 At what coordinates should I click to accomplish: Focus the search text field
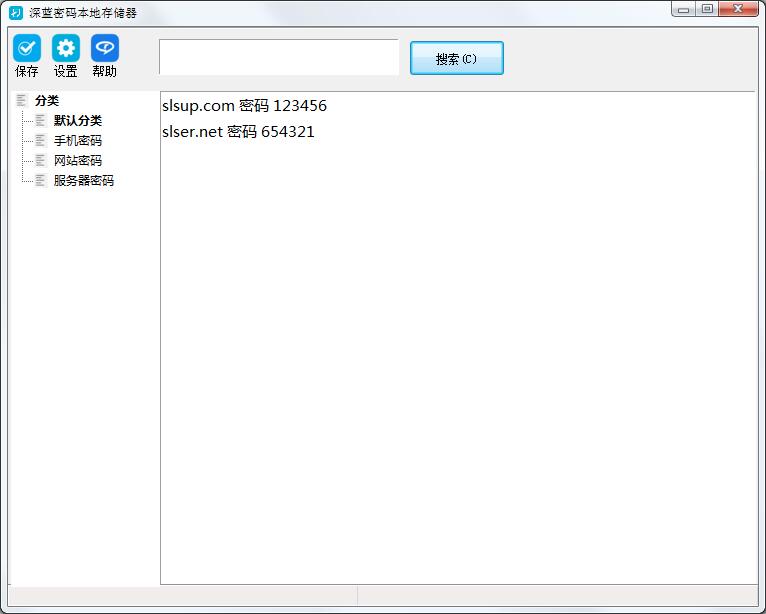tap(278, 57)
